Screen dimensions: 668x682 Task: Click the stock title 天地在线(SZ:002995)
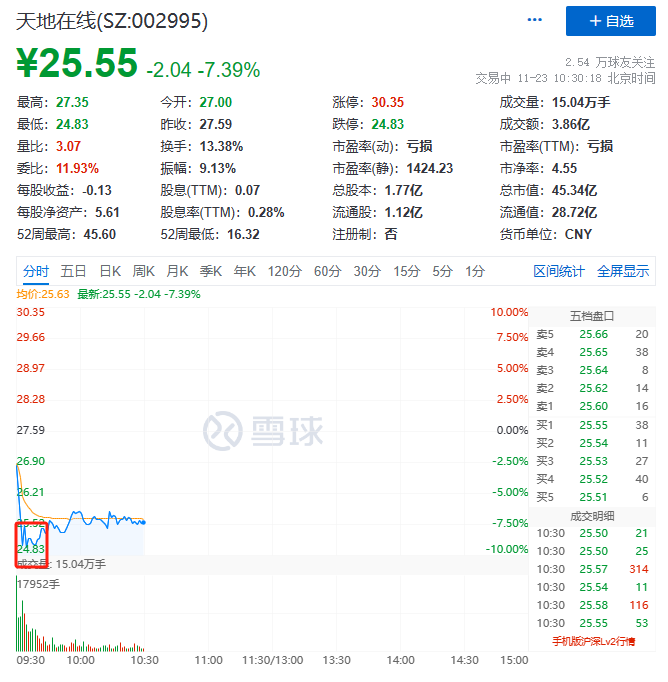(x=112, y=21)
